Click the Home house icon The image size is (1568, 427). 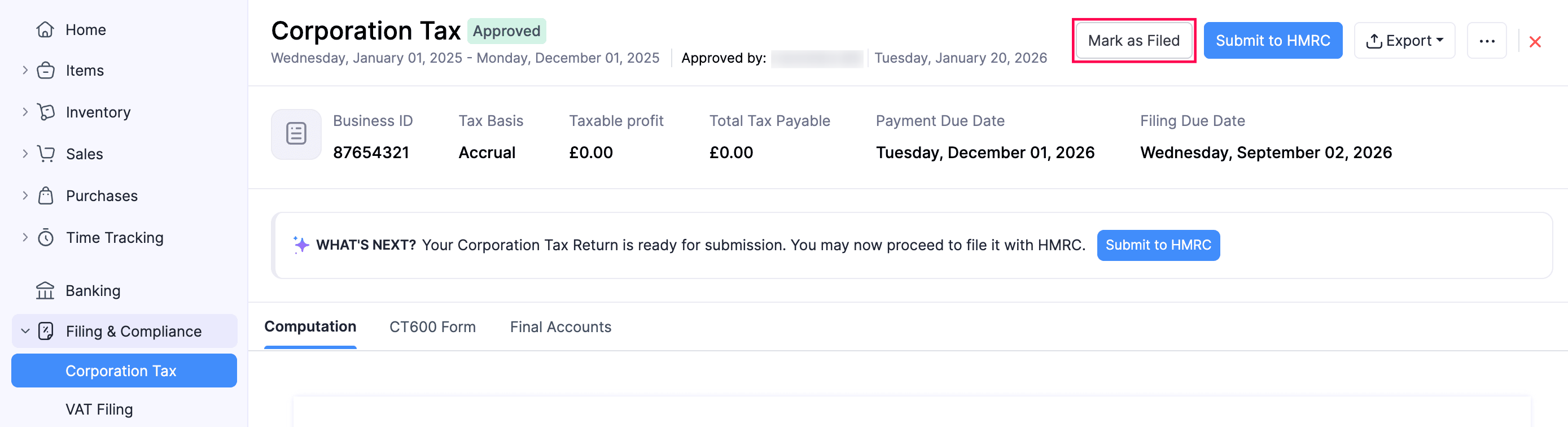pos(45,29)
